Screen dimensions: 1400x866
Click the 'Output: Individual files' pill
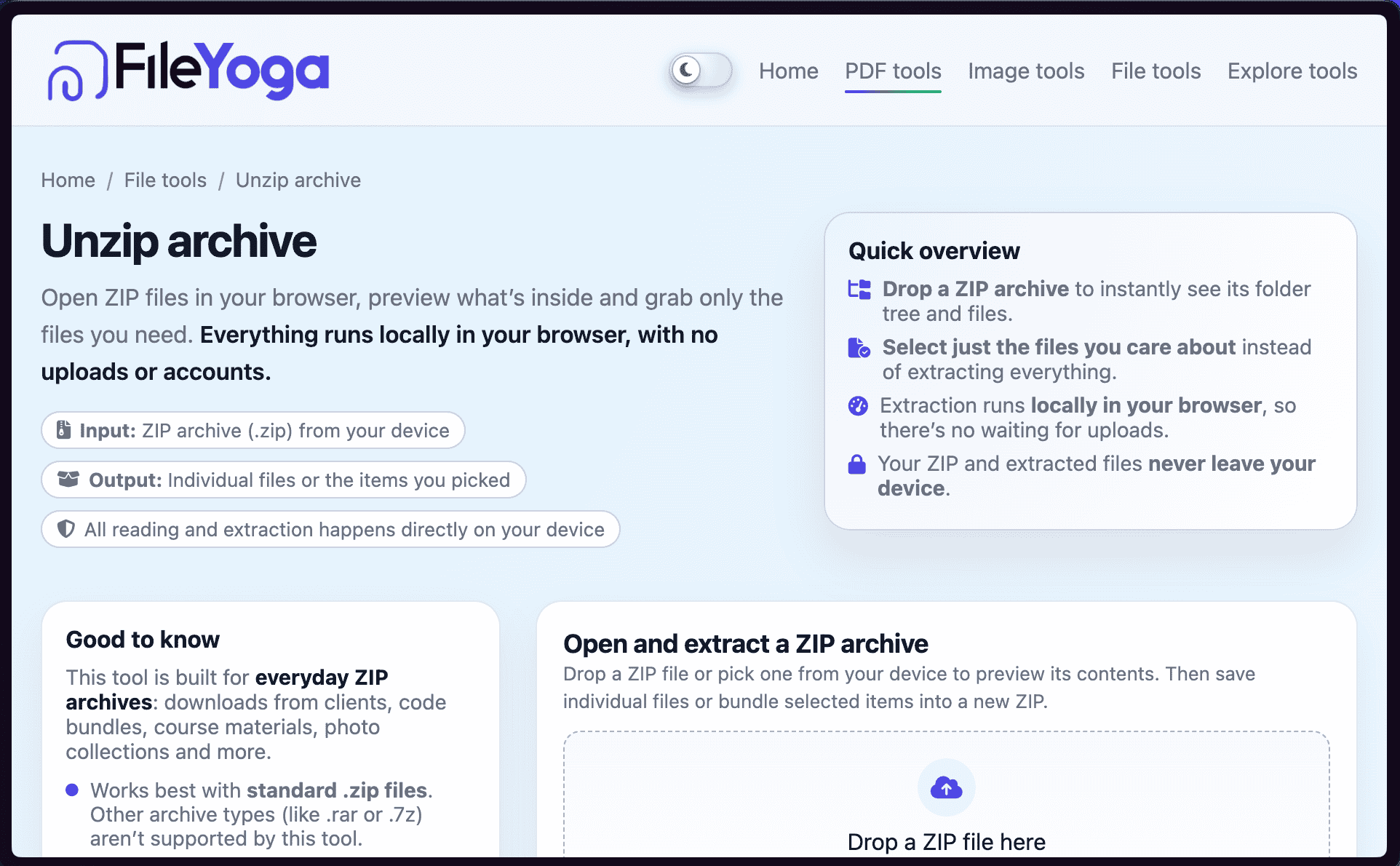tap(284, 480)
